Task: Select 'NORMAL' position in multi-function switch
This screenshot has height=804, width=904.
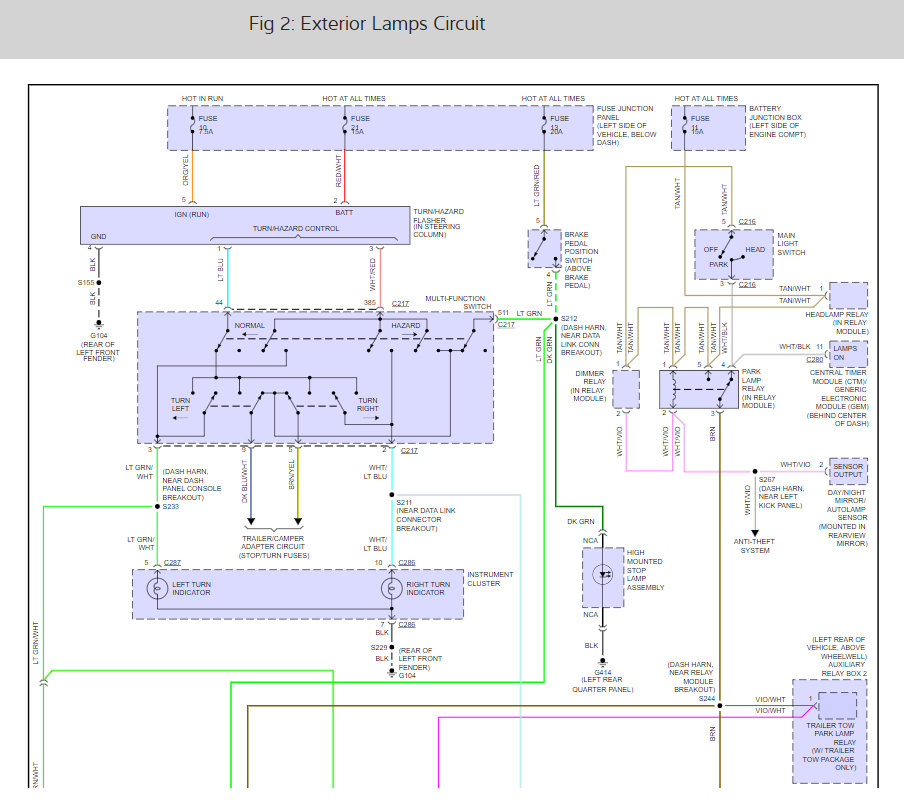Action: (250, 326)
